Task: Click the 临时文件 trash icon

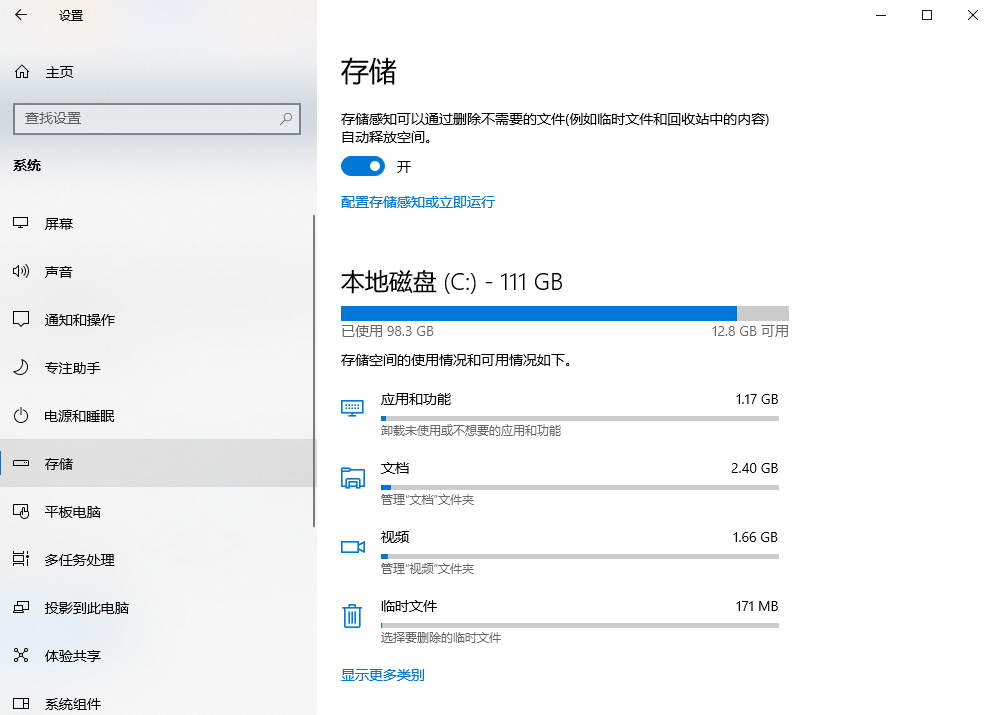Action: click(x=352, y=616)
